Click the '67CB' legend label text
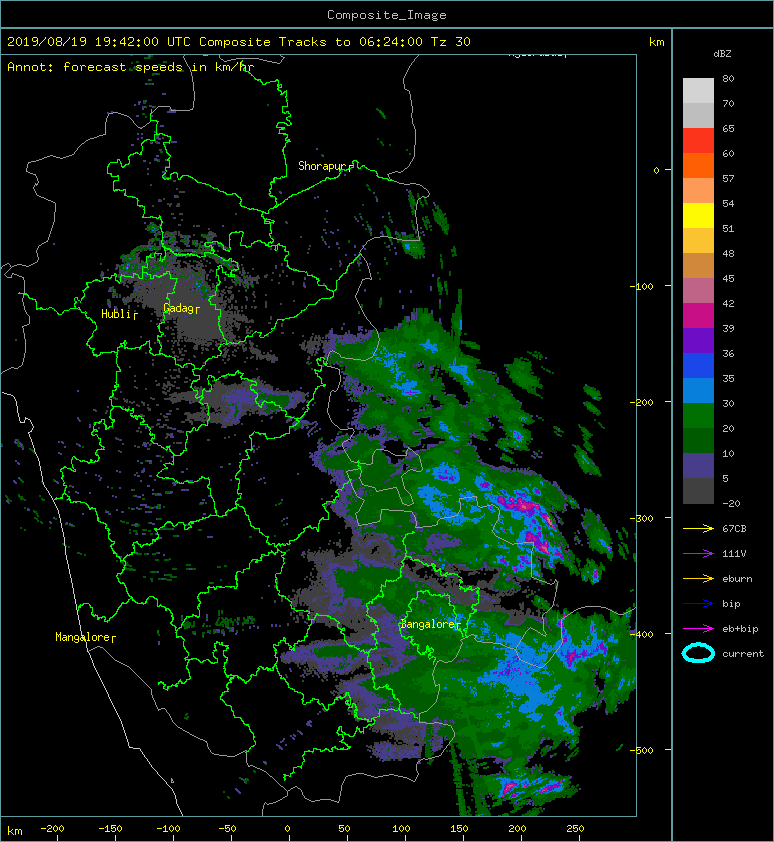This screenshot has height=842, width=774. (x=734, y=528)
